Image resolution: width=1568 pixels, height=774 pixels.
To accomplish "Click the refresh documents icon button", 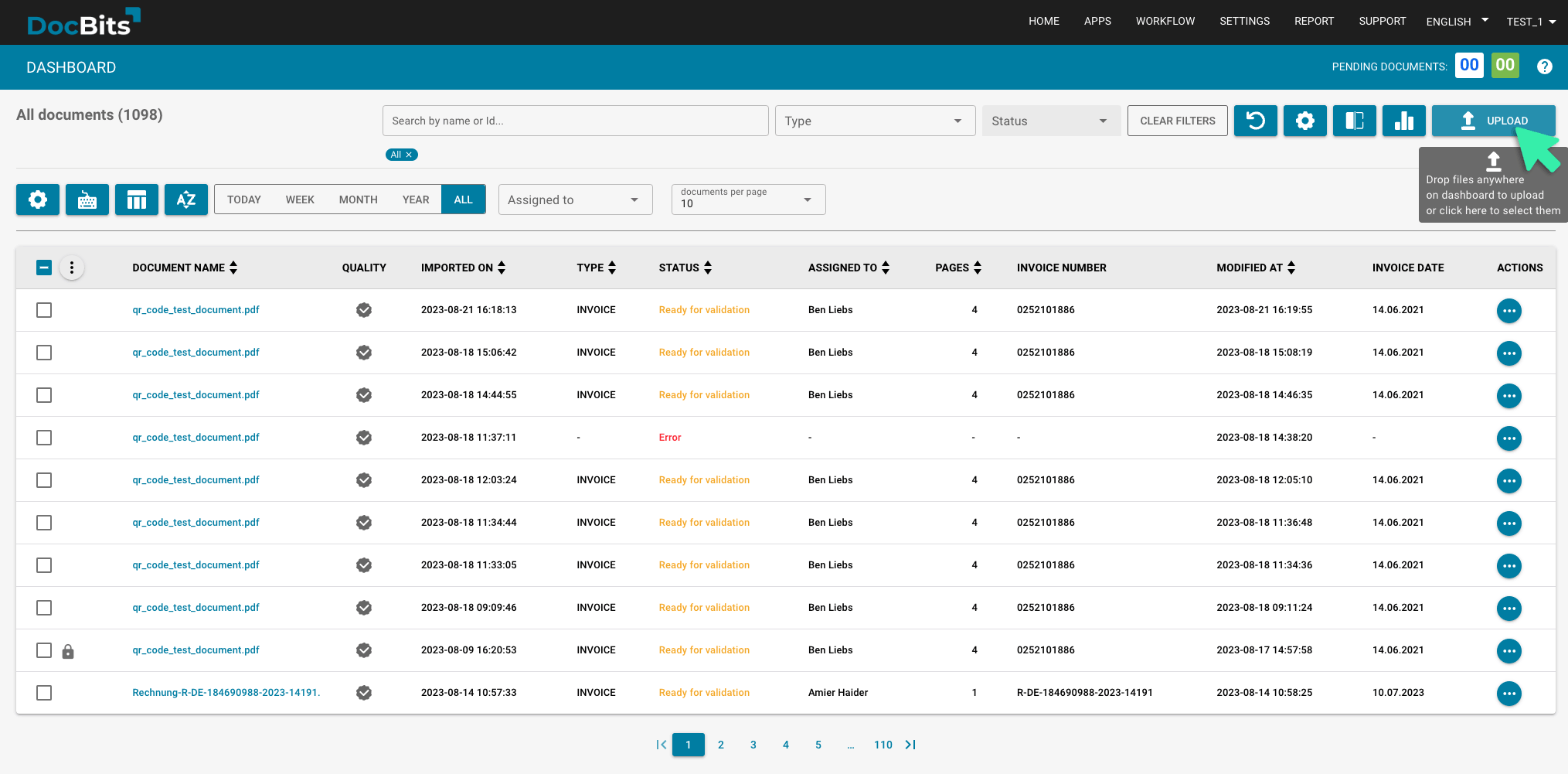I will coord(1255,121).
